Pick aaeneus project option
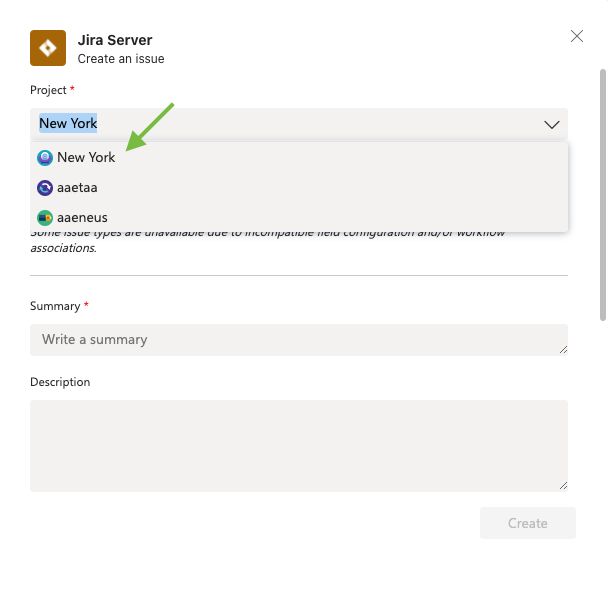608x591 pixels. point(299,218)
